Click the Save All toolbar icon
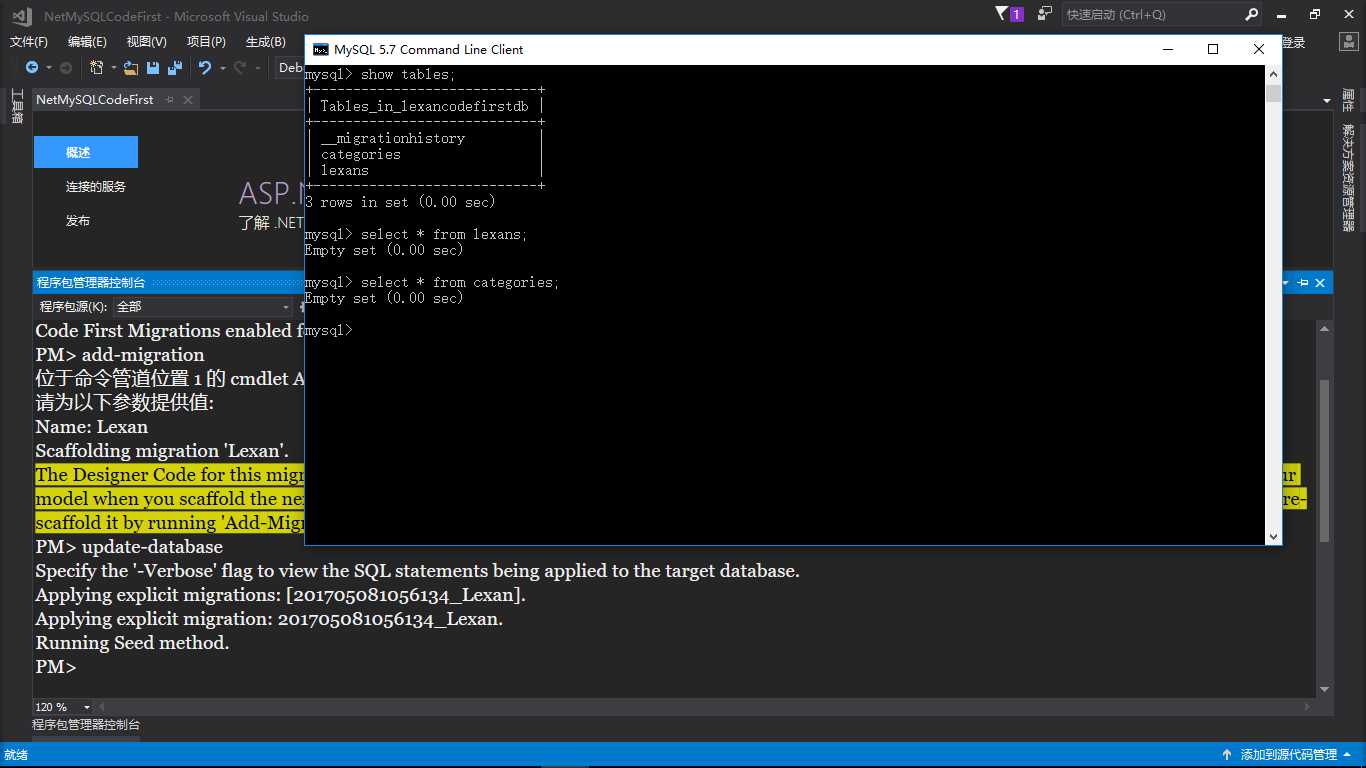Image resolution: width=1366 pixels, height=768 pixels. 175,68
